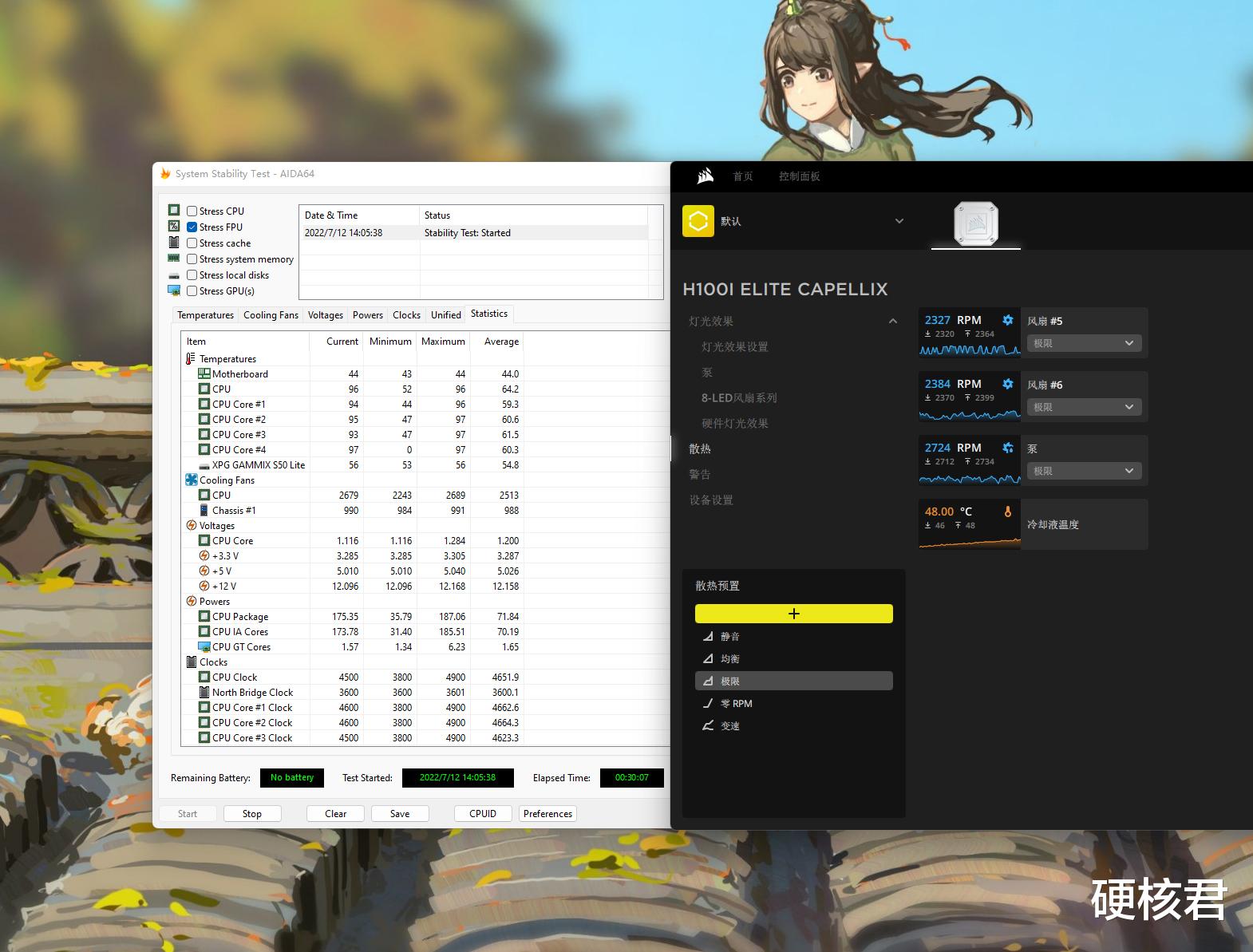Click the Stress CPU chip icon
Viewport: 1253px width, 952px height.
[174, 211]
